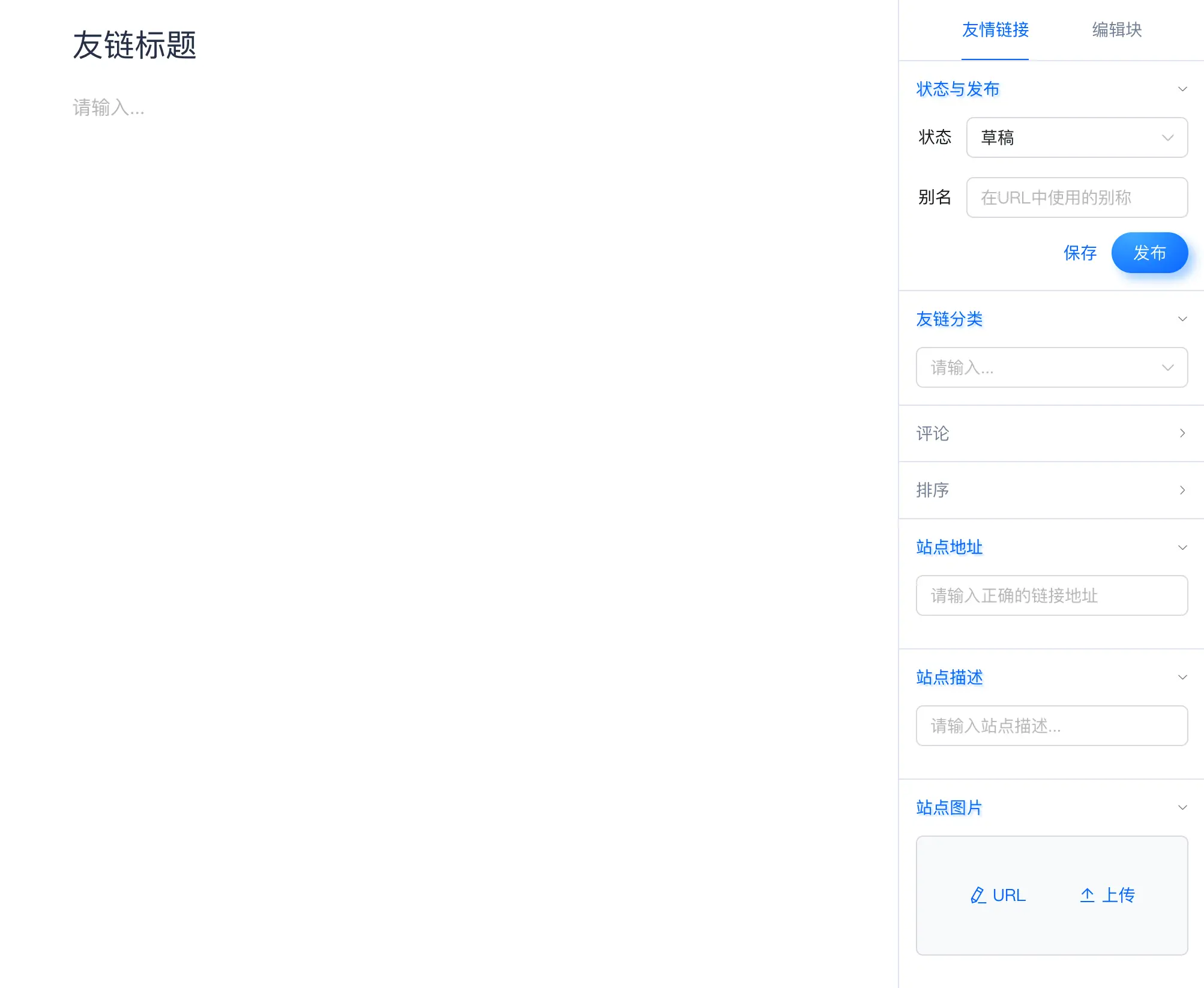The image size is (1204, 988).
Task: Collapse the 站点地址 section chevron
Action: point(1182,547)
